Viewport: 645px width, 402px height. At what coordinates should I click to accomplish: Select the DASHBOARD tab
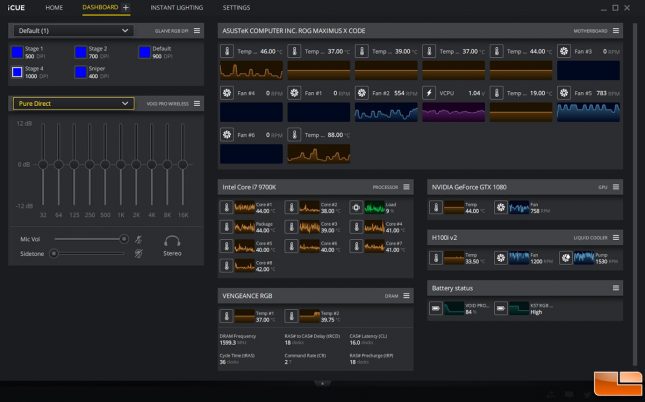click(100, 7)
